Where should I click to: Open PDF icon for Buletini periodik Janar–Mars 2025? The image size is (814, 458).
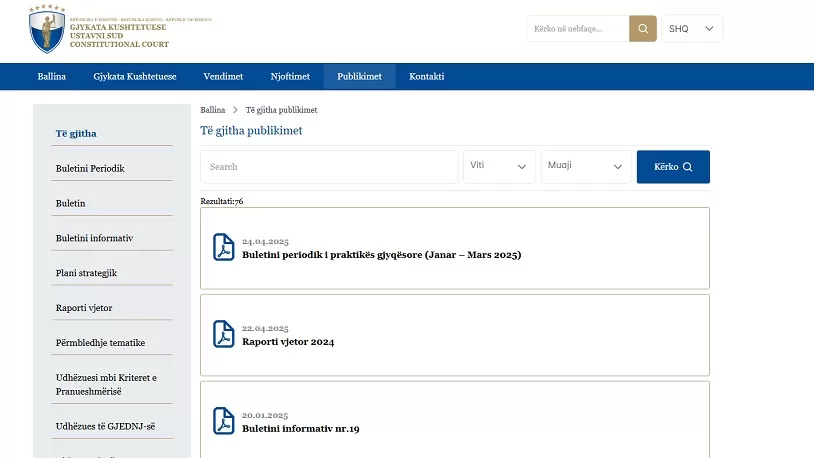pyautogui.click(x=224, y=248)
